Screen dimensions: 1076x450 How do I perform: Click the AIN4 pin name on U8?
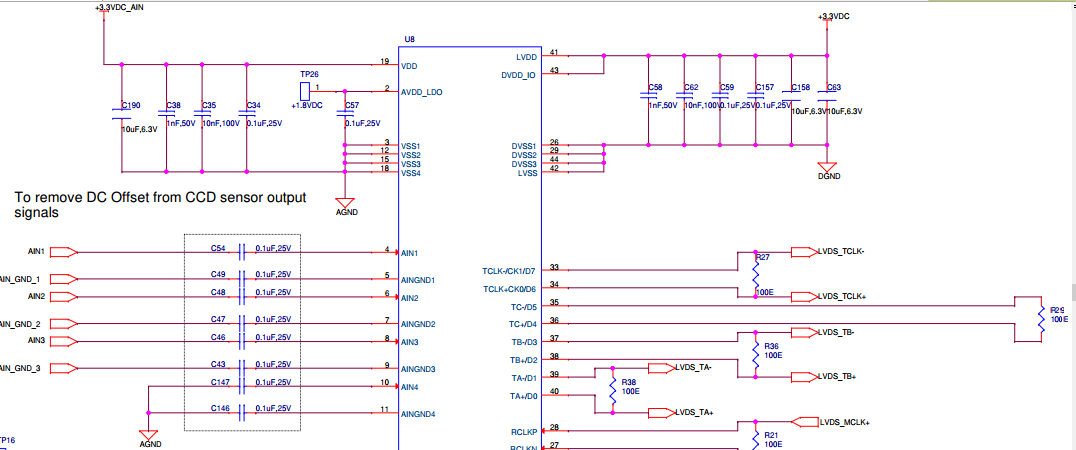[410, 388]
